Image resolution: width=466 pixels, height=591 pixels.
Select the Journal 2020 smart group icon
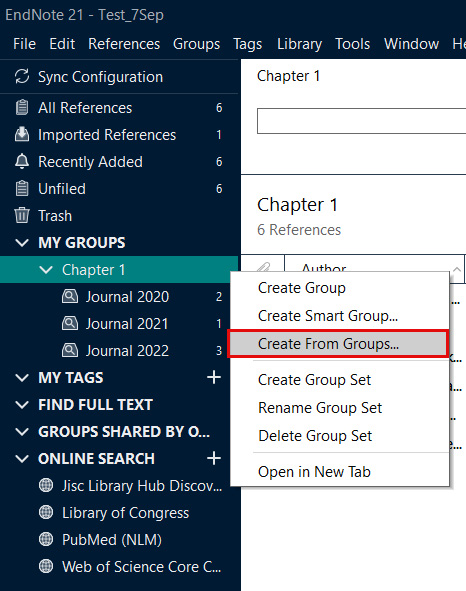click(x=70, y=296)
